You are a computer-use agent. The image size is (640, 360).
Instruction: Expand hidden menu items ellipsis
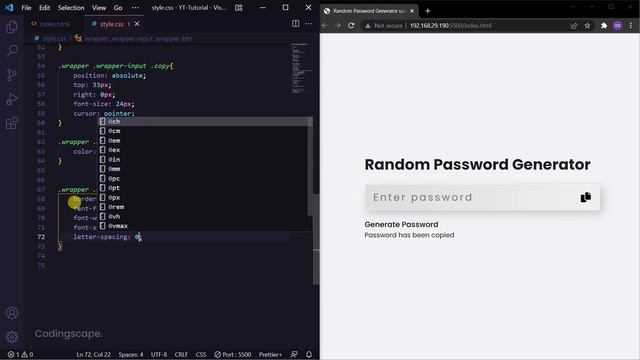click(x=135, y=7)
